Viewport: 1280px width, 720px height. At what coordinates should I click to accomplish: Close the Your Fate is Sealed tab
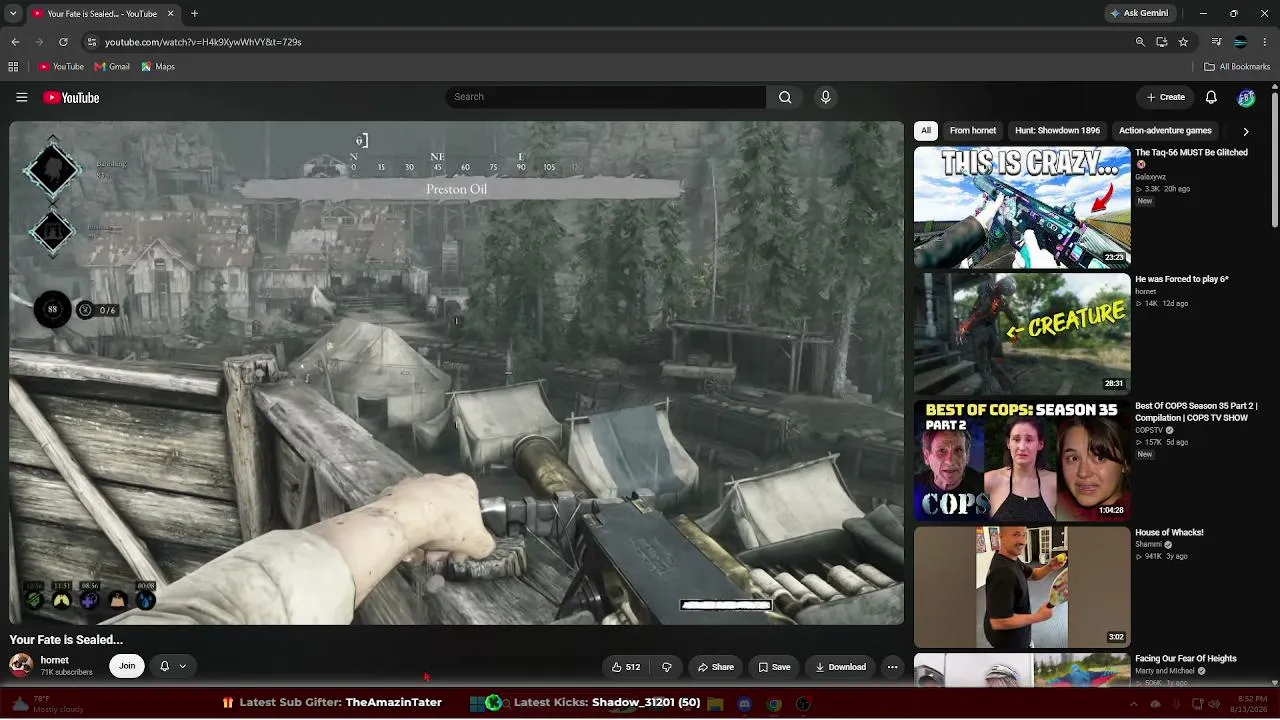(170, 14)
